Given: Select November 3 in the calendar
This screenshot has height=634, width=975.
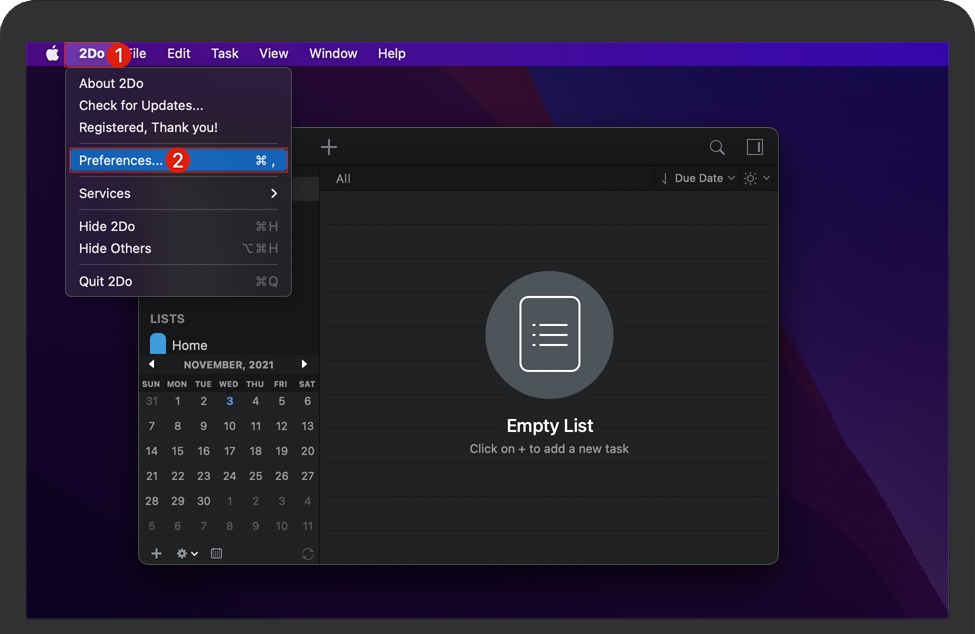Looking at the screenshot, I should [x=229, y=401].
